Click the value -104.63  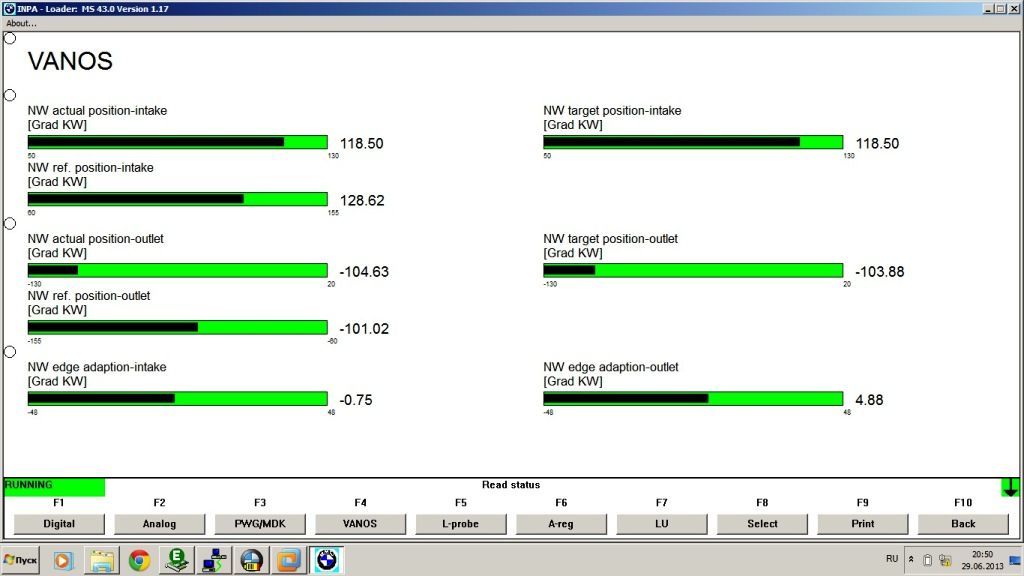(364, 272)
